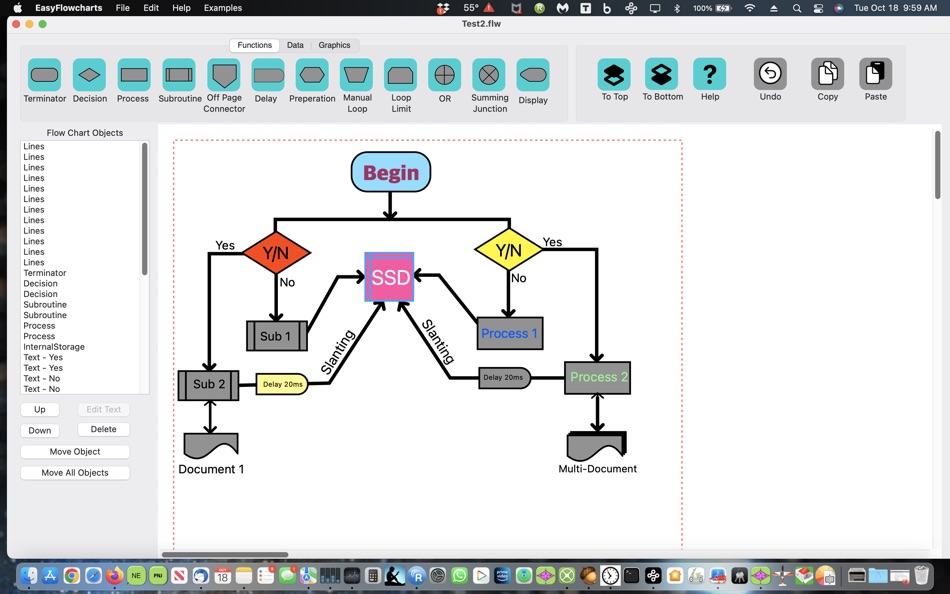This screenshot has width=950, height=594.
Task: Select the Off Page Connector tool
Action: pyautogui.click(x=224, y=75)
